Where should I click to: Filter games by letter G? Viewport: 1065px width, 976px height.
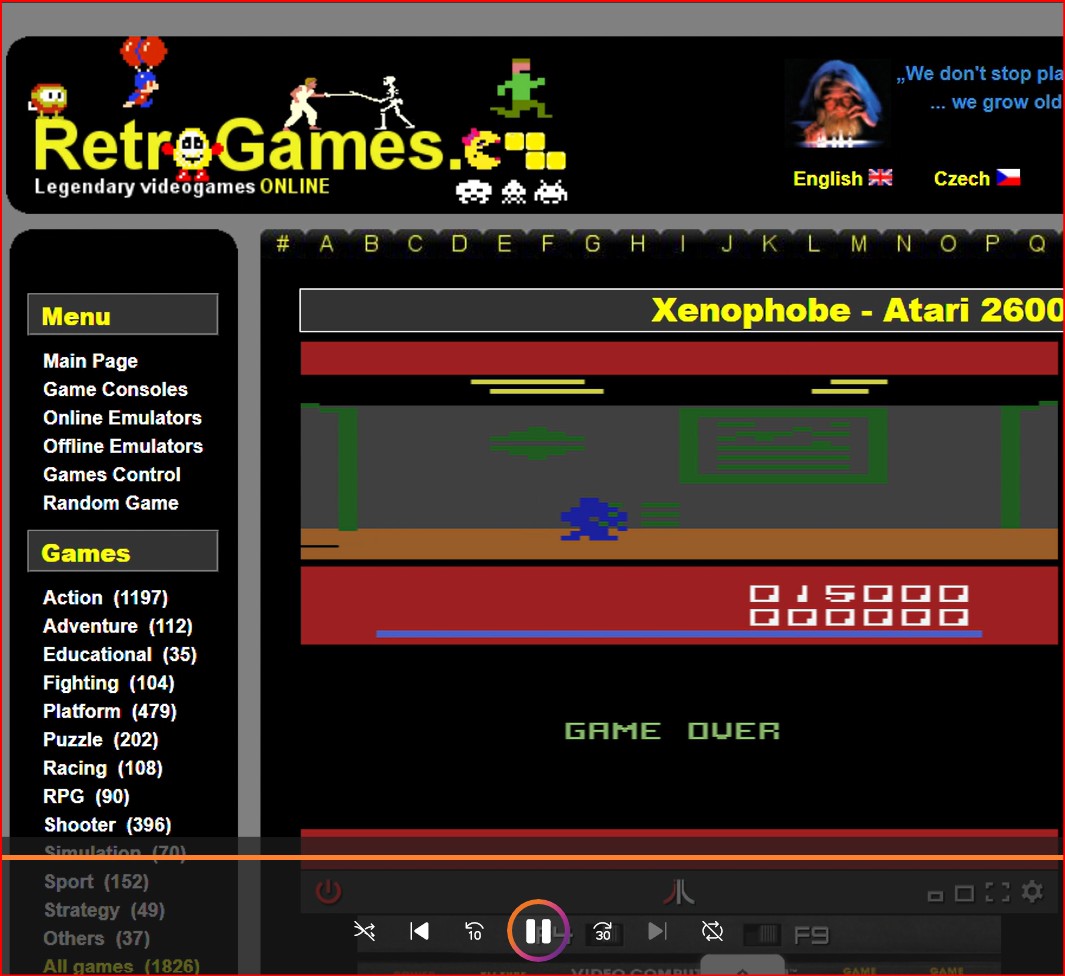point(593,244)
